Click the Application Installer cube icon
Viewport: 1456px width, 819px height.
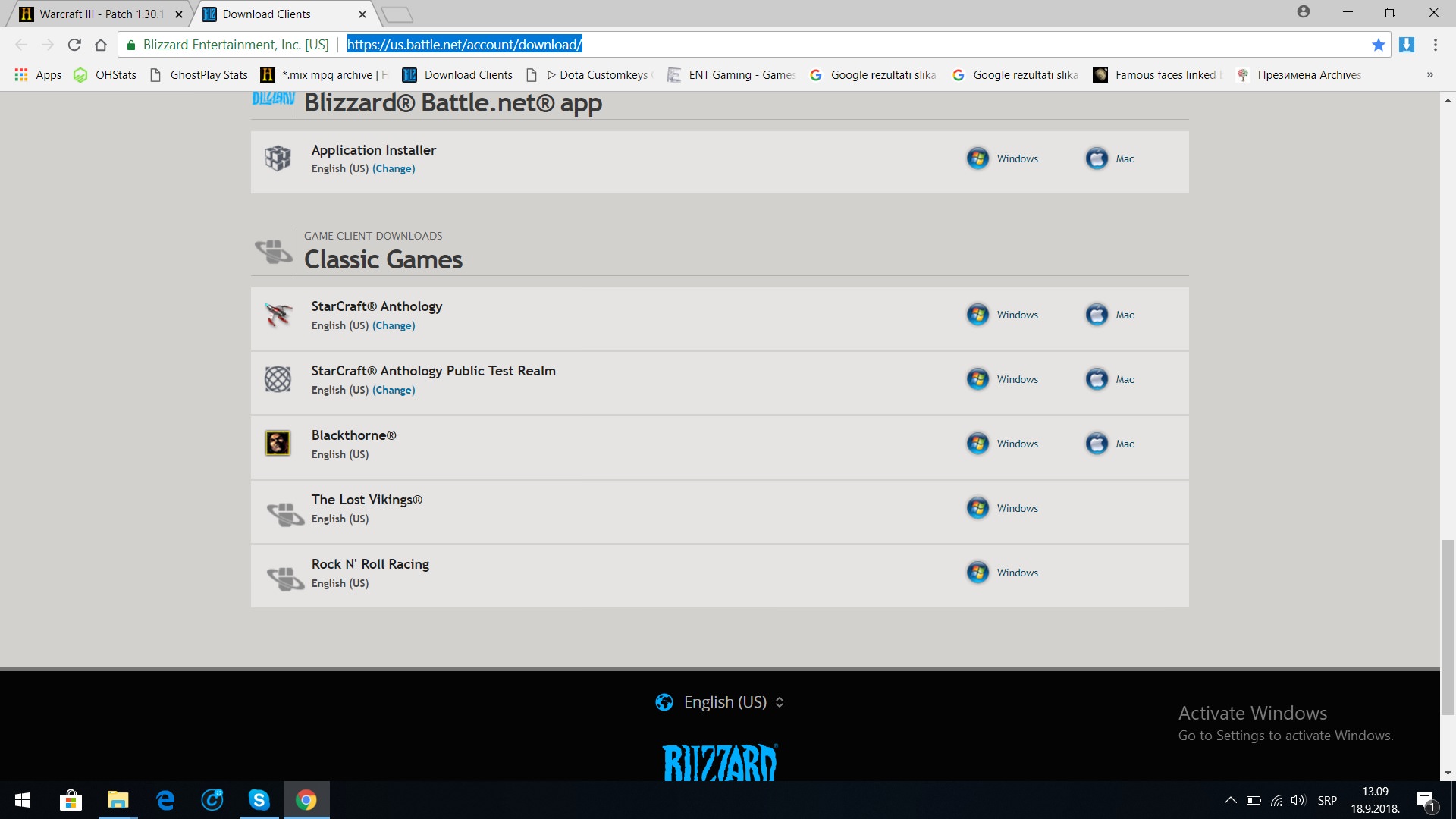[x=278, y=158]
